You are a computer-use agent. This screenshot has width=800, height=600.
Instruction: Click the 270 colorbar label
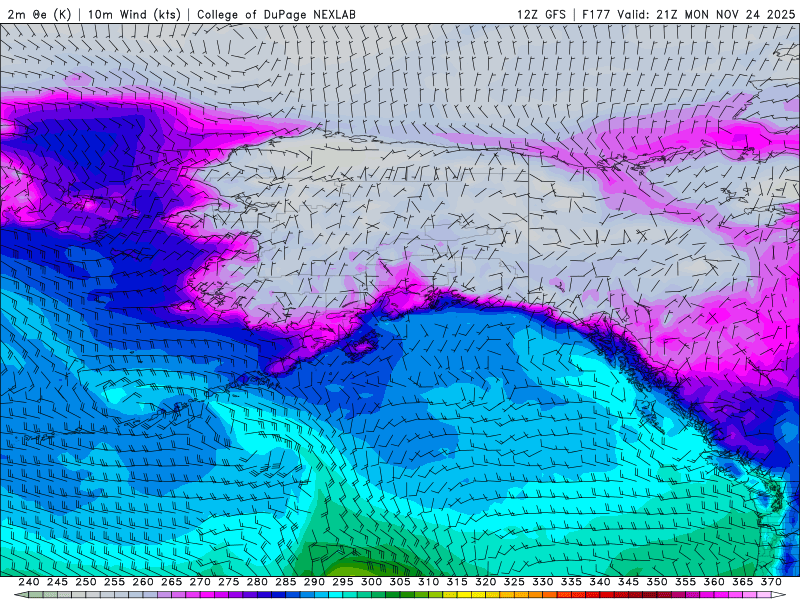(200, 582)
